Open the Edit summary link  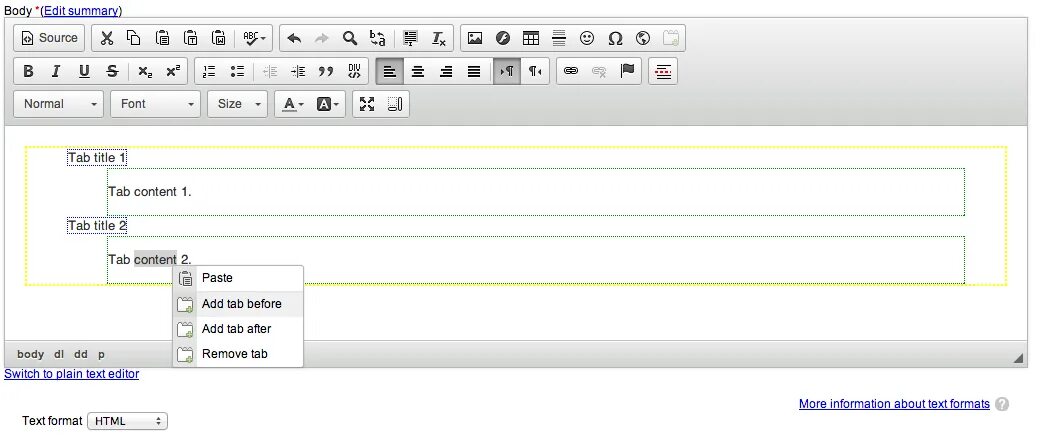tap(81, 11)
